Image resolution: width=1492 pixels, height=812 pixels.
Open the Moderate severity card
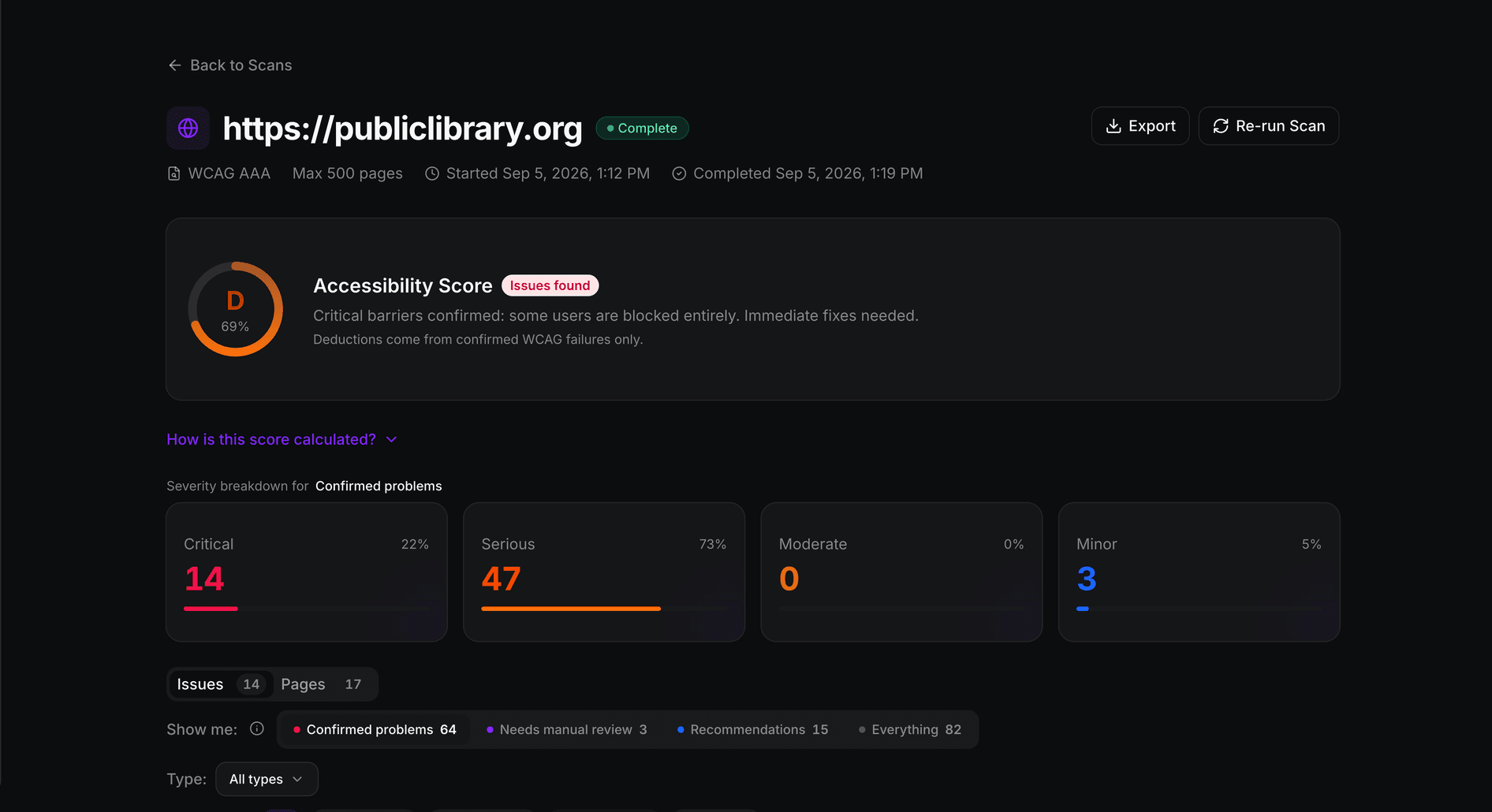[x=901, y=572]
